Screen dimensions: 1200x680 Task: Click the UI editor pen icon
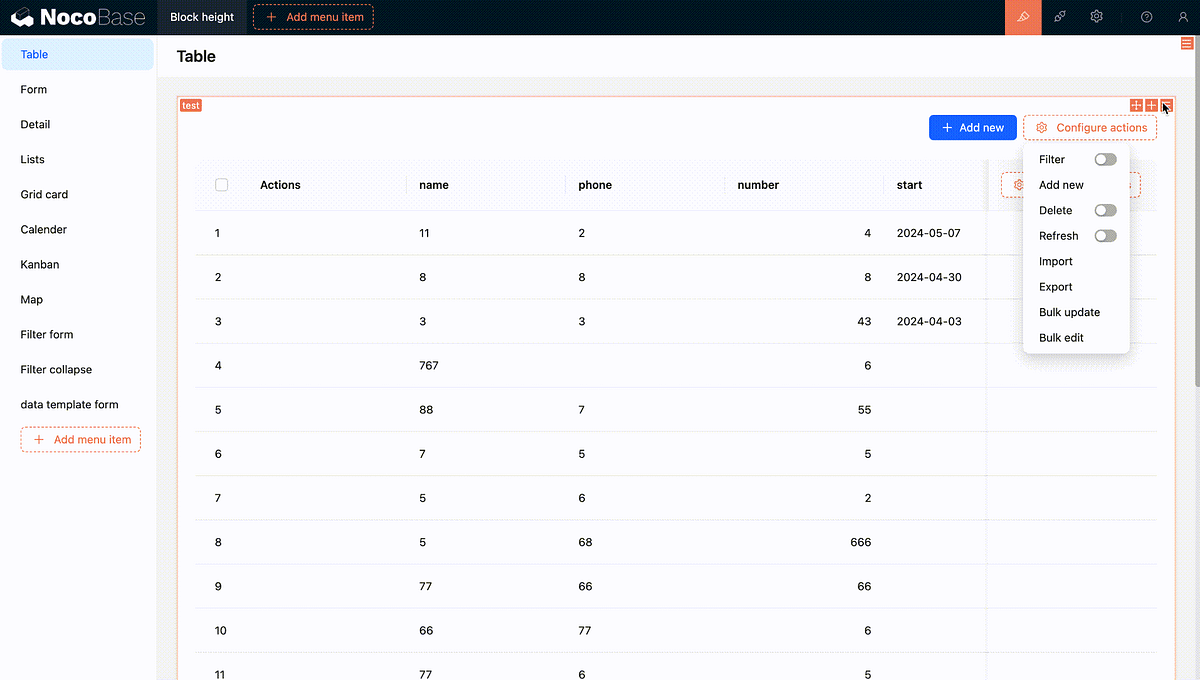click(x=1023, y=17)
